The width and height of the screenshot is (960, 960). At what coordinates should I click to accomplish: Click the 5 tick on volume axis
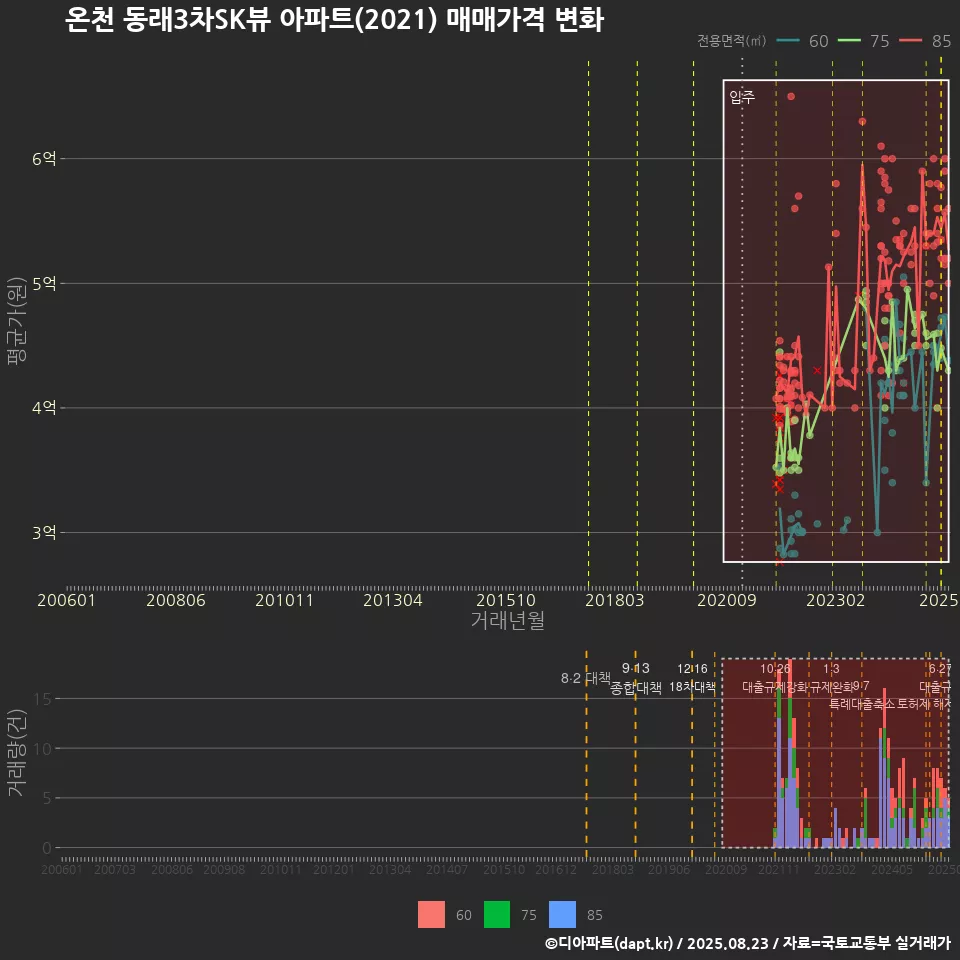pyautogui.click(x=47, y=798)
